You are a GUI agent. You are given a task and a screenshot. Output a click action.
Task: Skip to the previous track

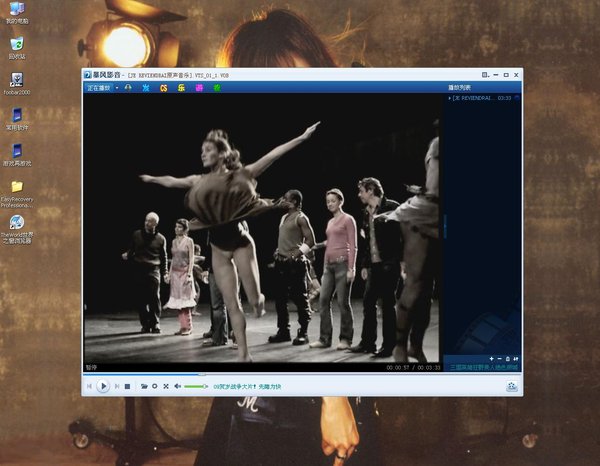pyautogui.click(x=90, y=386)
